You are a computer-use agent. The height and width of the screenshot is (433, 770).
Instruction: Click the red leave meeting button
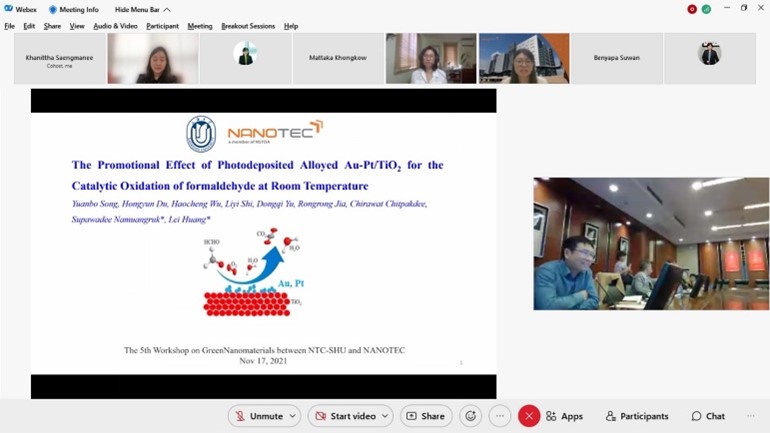click(x=529, y=416)
